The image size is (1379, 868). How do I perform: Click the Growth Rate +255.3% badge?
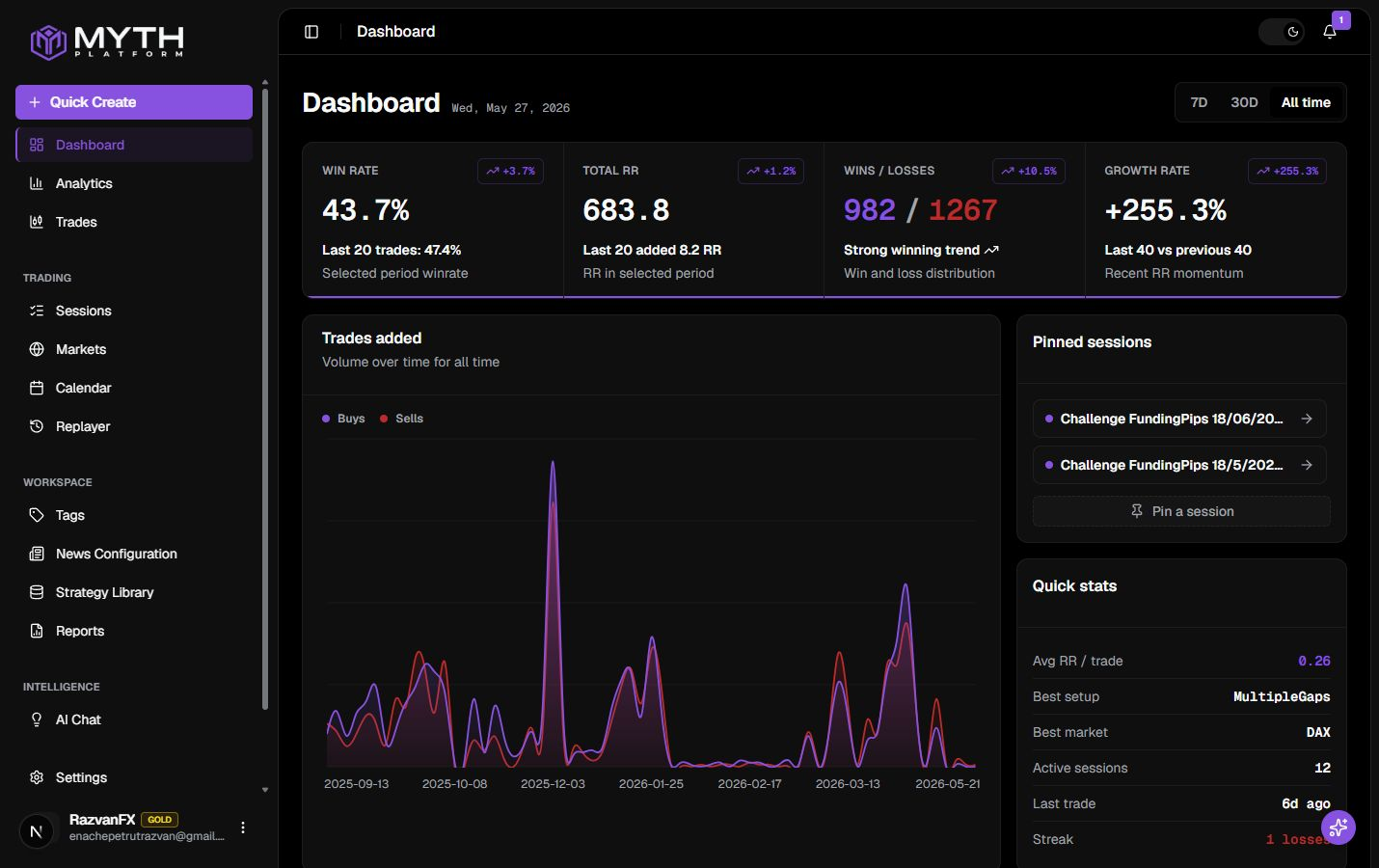[x=1287, y=171]
